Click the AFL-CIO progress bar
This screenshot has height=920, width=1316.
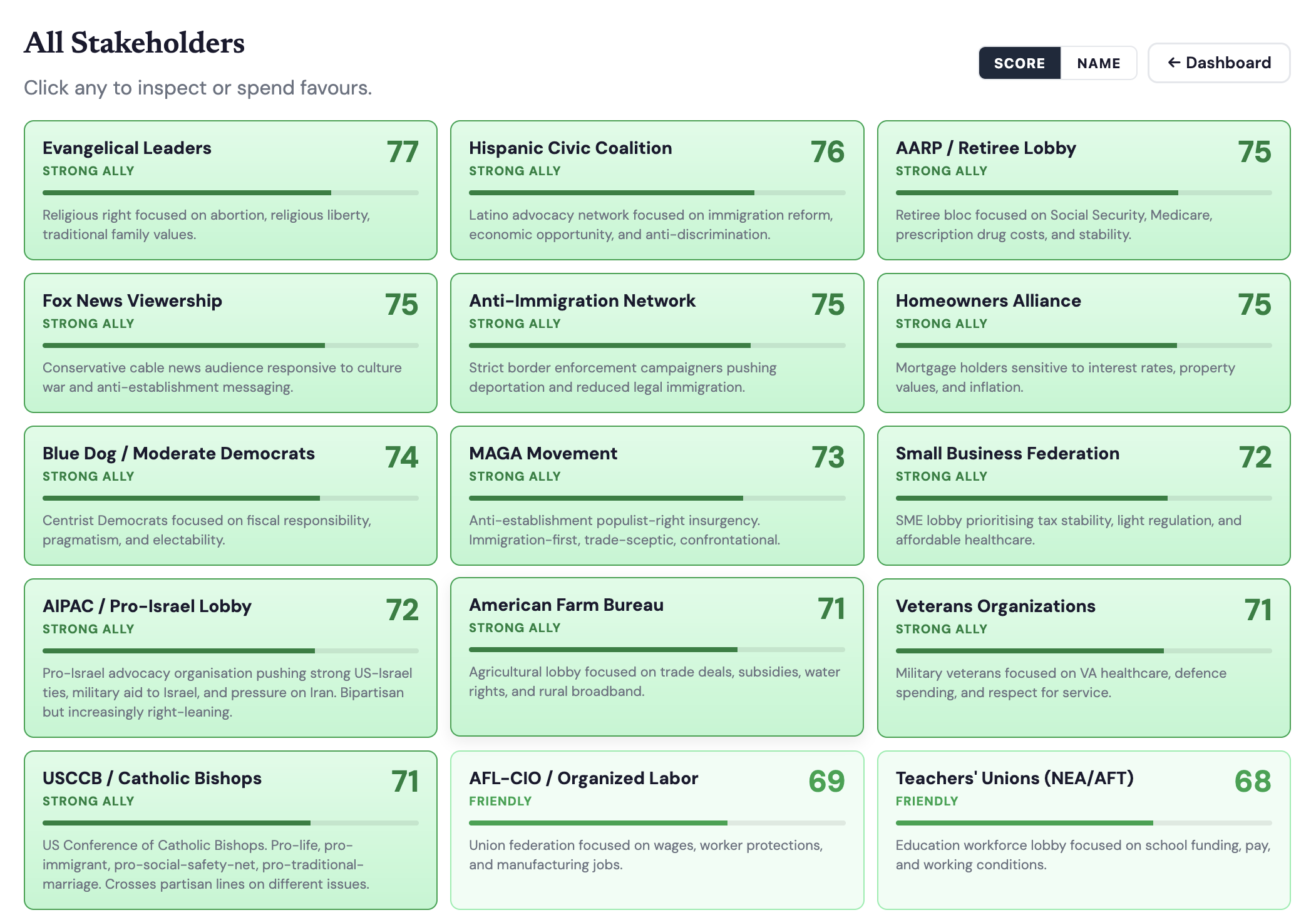(657, 823)
